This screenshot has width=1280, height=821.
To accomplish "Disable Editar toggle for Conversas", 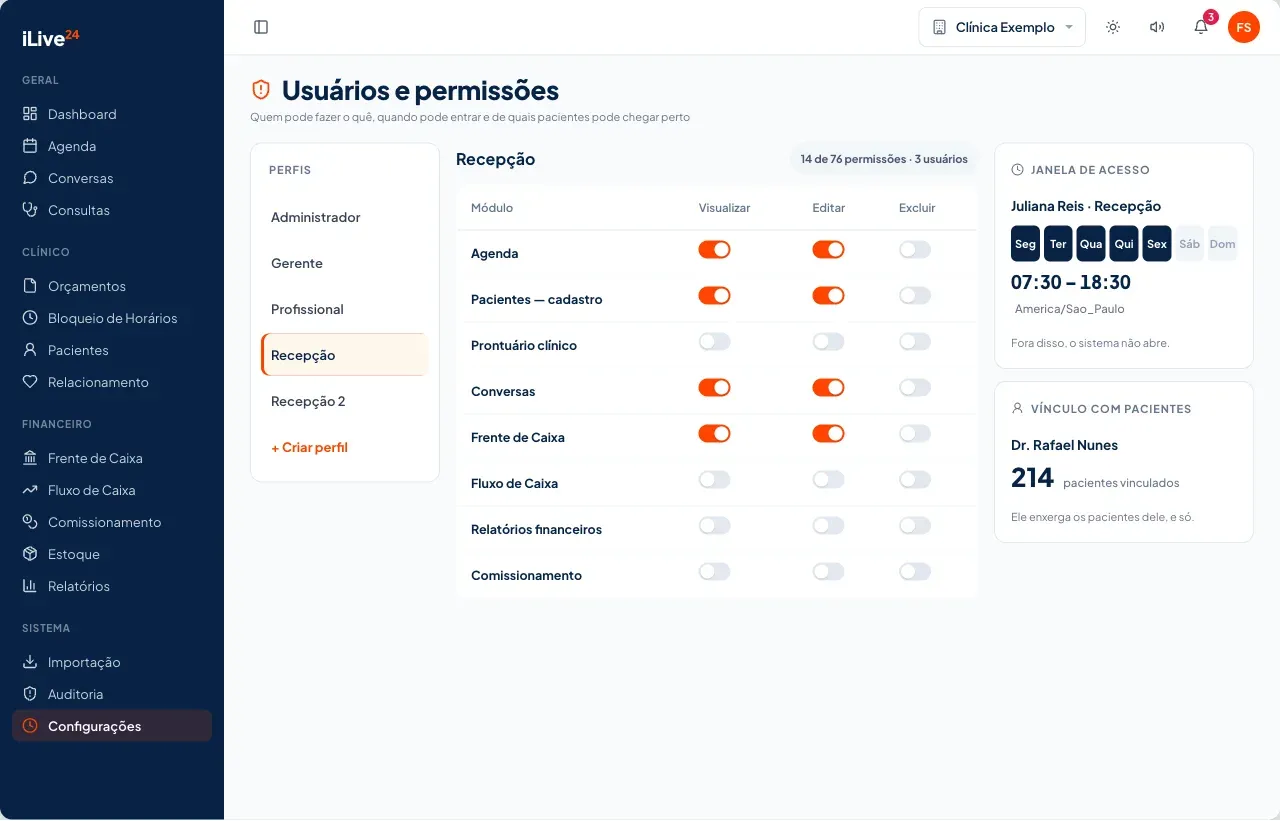I will pos(829,388).
